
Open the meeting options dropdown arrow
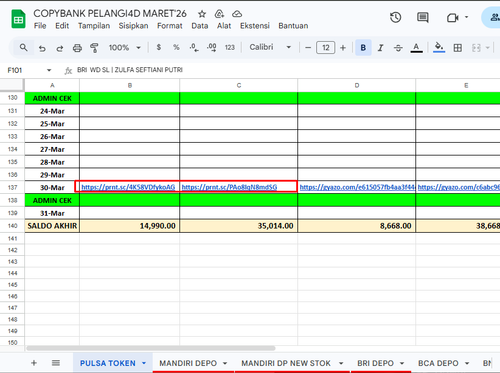tap(466, 17)
